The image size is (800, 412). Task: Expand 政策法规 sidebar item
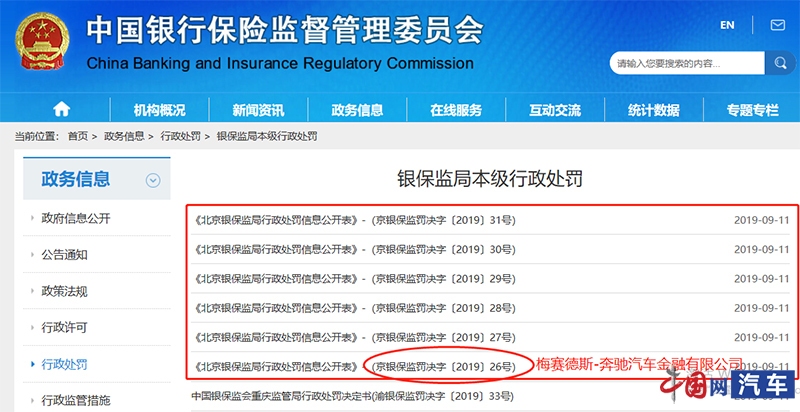[65, 291]
